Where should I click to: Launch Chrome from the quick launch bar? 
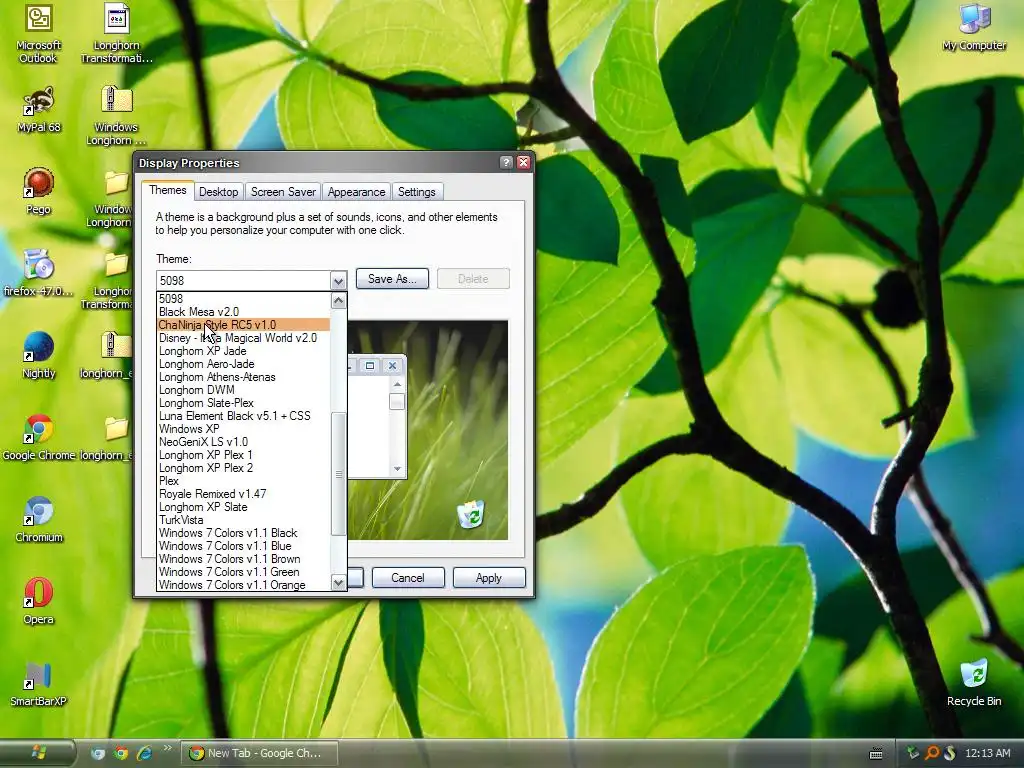click(121, 753)
